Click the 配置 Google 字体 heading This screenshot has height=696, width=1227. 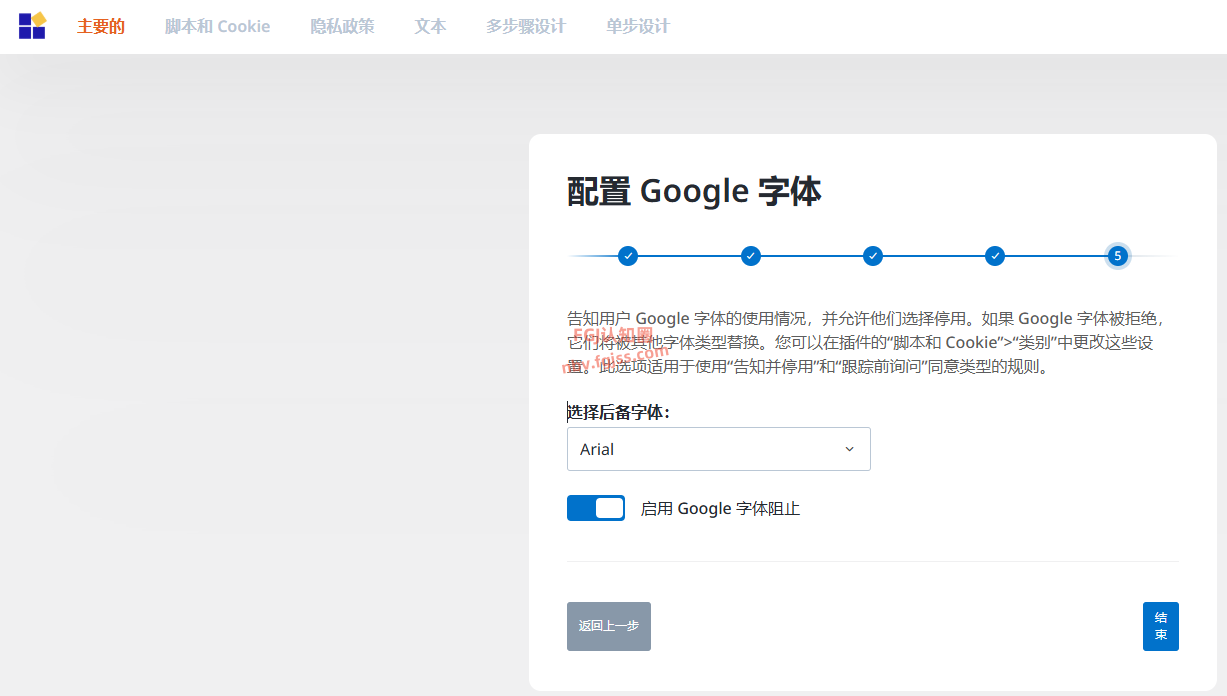tap(694, 191)
